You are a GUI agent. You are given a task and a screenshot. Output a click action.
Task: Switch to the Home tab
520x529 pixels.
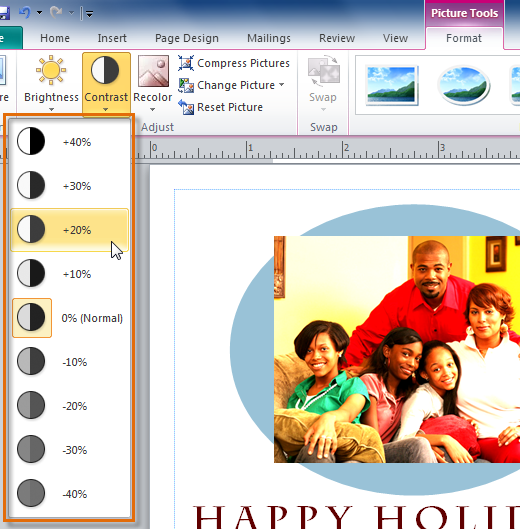click(55, 38)
